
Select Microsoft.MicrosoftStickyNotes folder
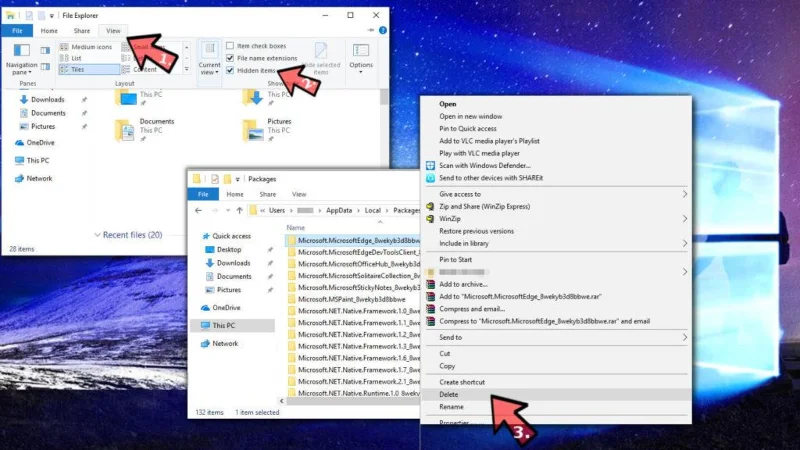click(x=353, y=287)
